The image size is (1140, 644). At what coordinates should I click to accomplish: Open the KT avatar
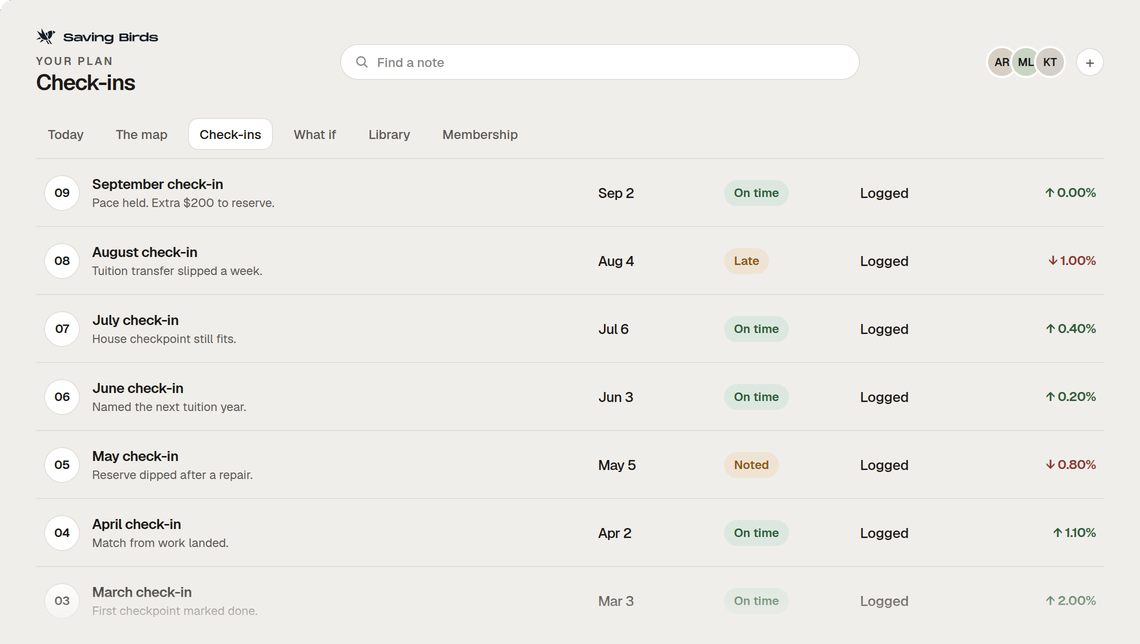1050,63
